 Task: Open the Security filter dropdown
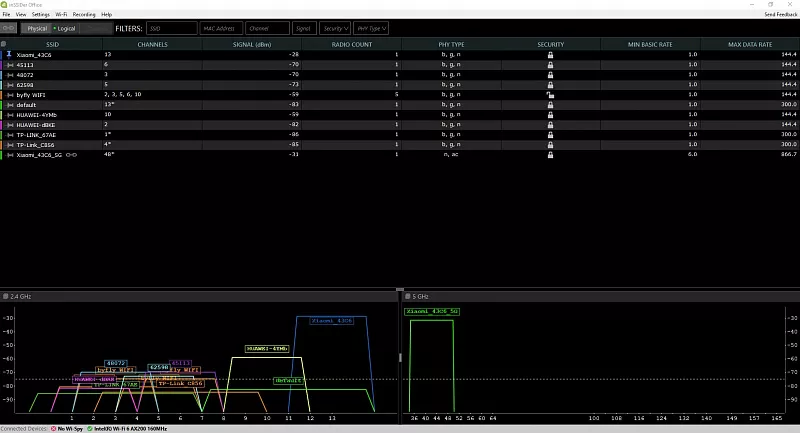[x=335, y=29]
